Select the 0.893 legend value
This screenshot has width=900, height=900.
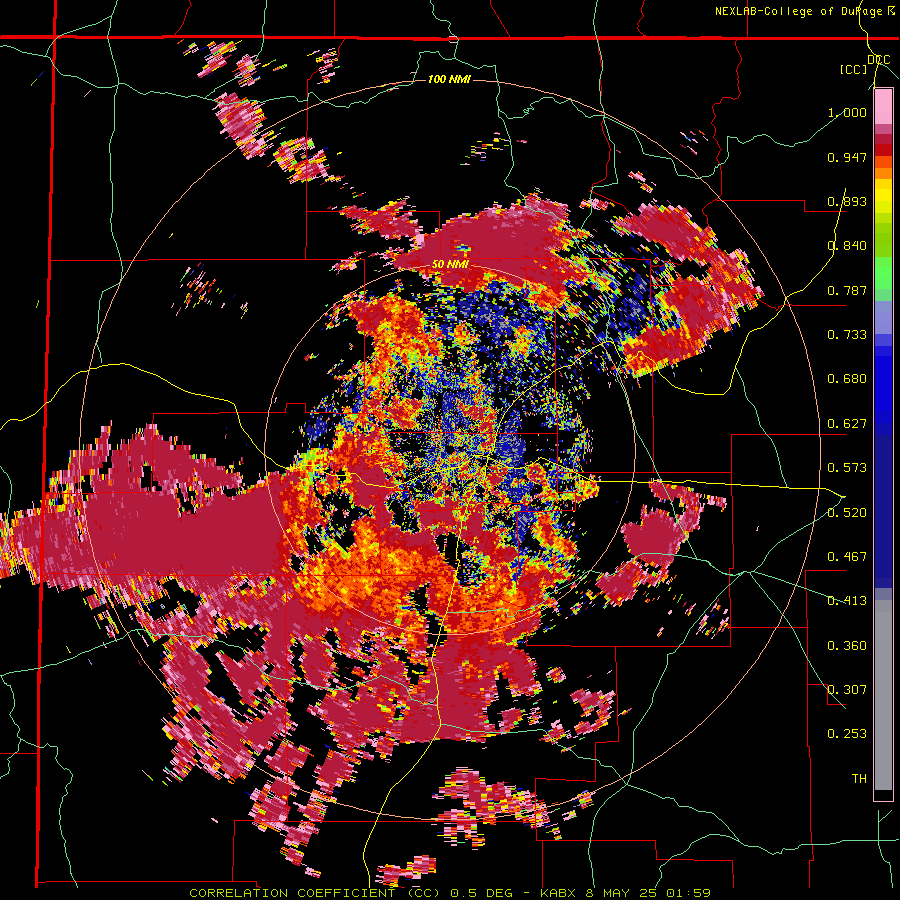847,201
